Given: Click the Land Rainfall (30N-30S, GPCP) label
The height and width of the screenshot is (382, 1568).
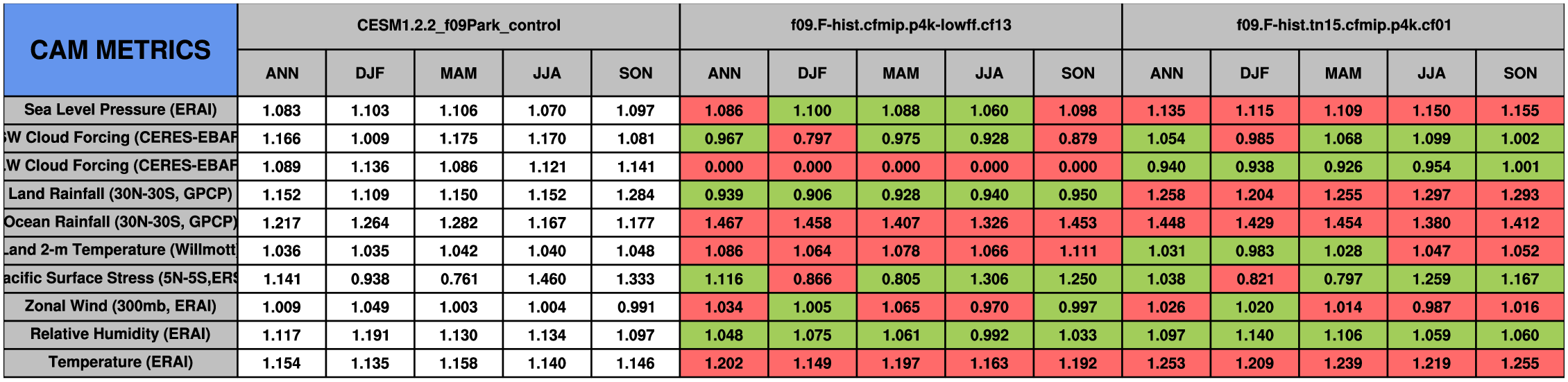Looking at the screenshot, I should [x=121, y=194].
